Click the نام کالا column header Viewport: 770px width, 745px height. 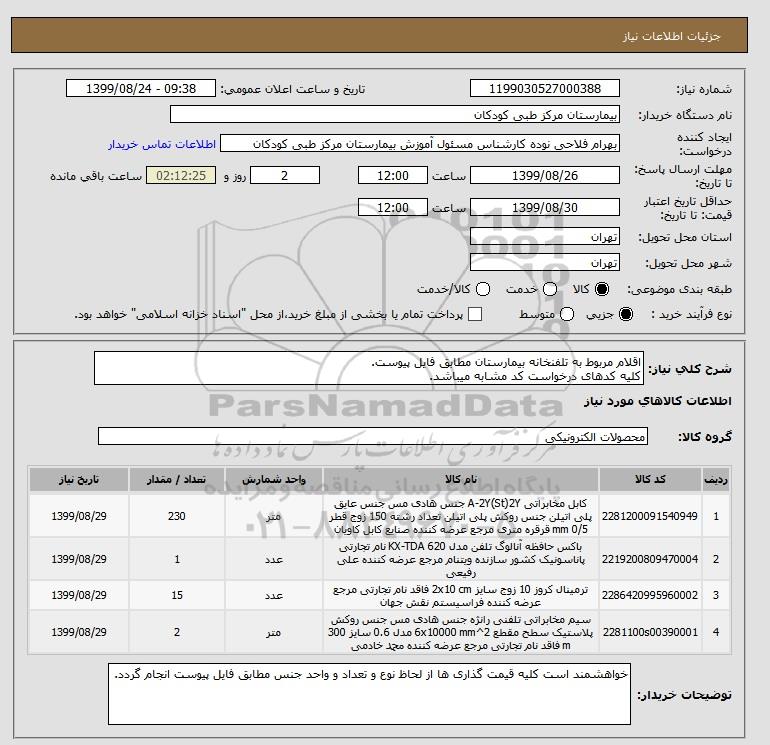(461, 479)
